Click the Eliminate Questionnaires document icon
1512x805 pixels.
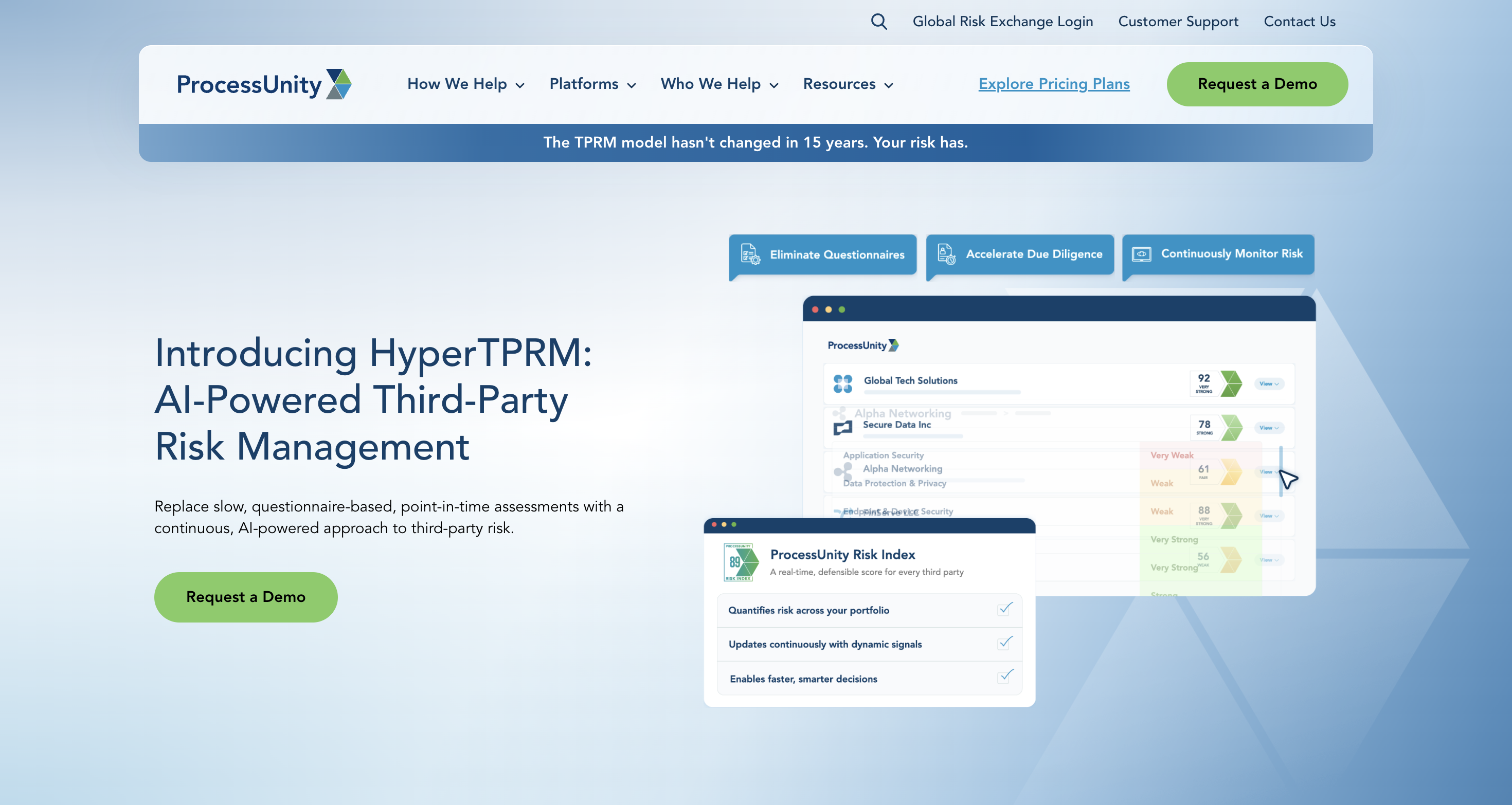pyautogui.click(x=750, y=254)
